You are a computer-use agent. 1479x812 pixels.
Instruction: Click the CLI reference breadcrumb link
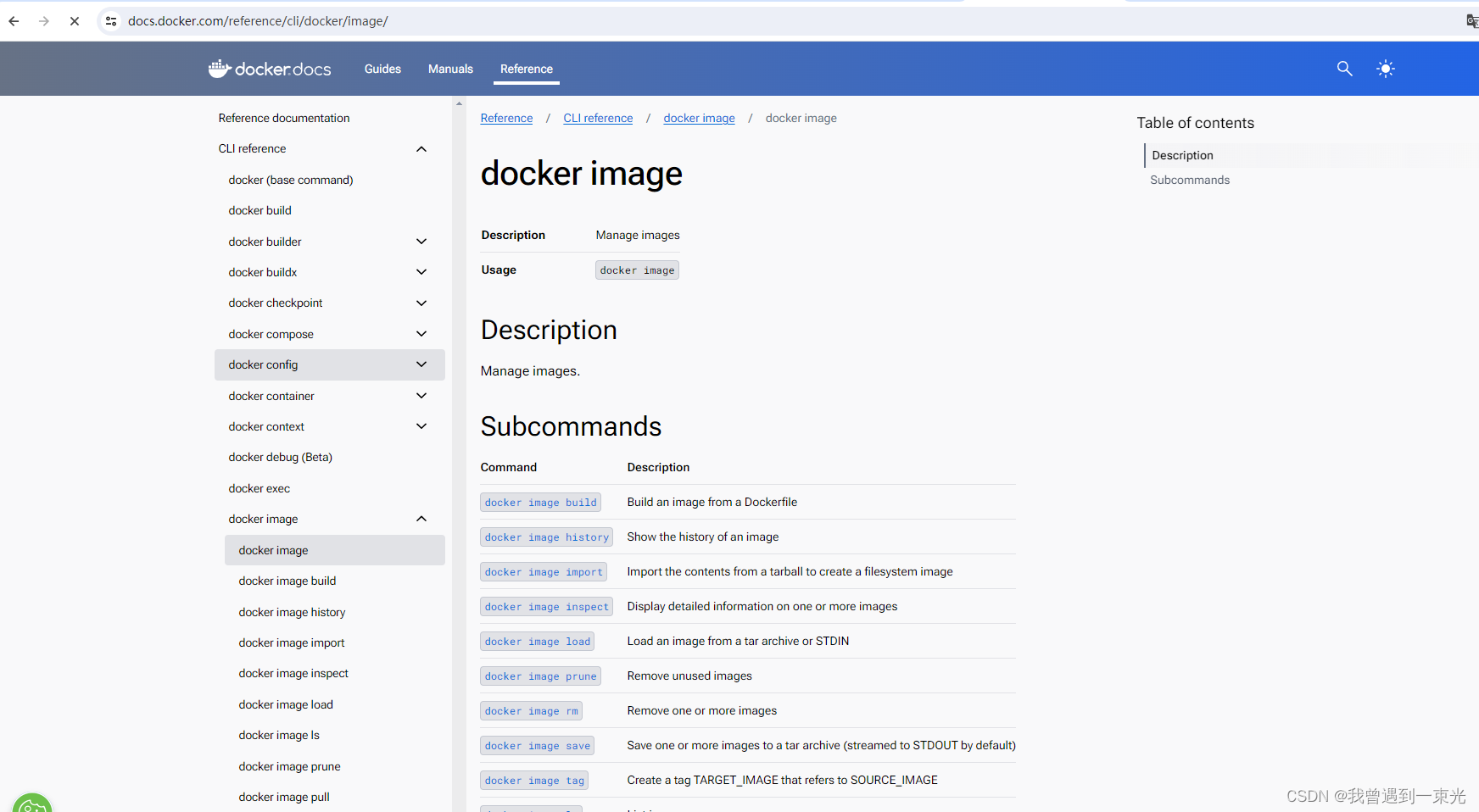point(598,118)
